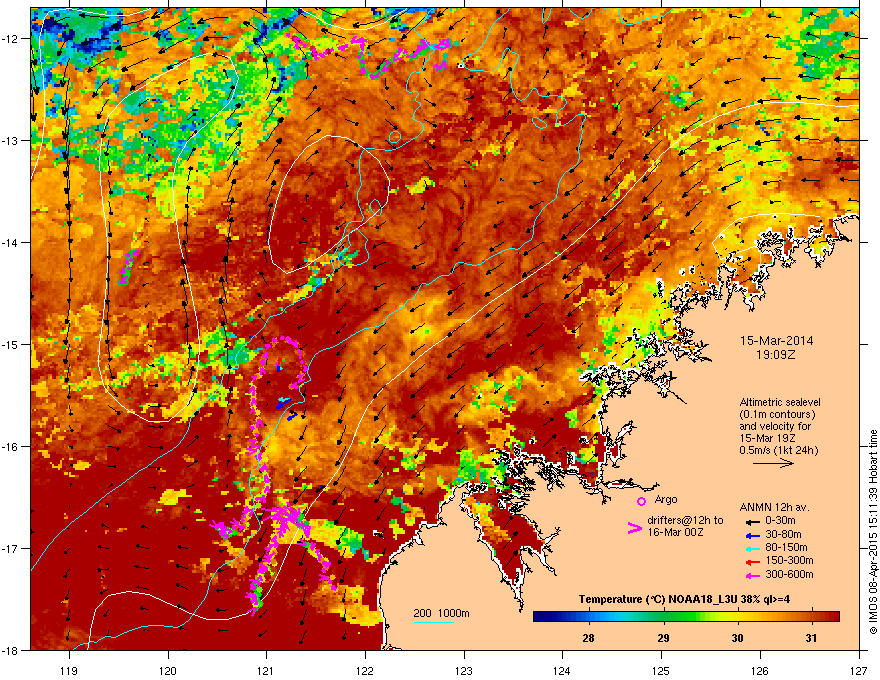Click the latitude axis label -14

[10, 242]
